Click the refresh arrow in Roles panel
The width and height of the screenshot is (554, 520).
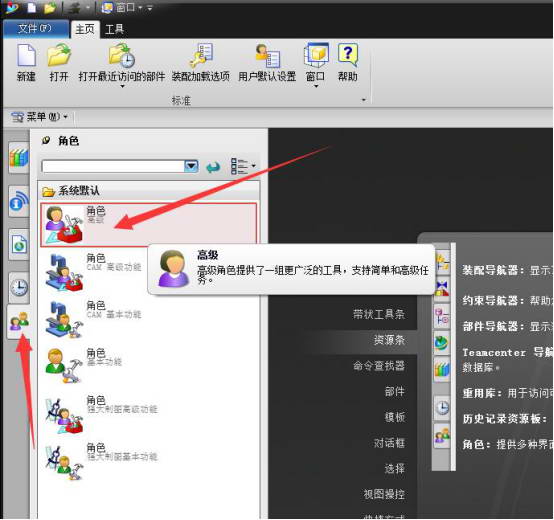click(213, 167)
